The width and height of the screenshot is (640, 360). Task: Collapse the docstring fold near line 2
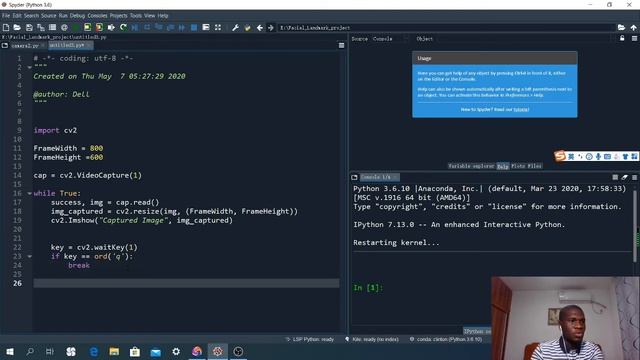click(29, 67)
